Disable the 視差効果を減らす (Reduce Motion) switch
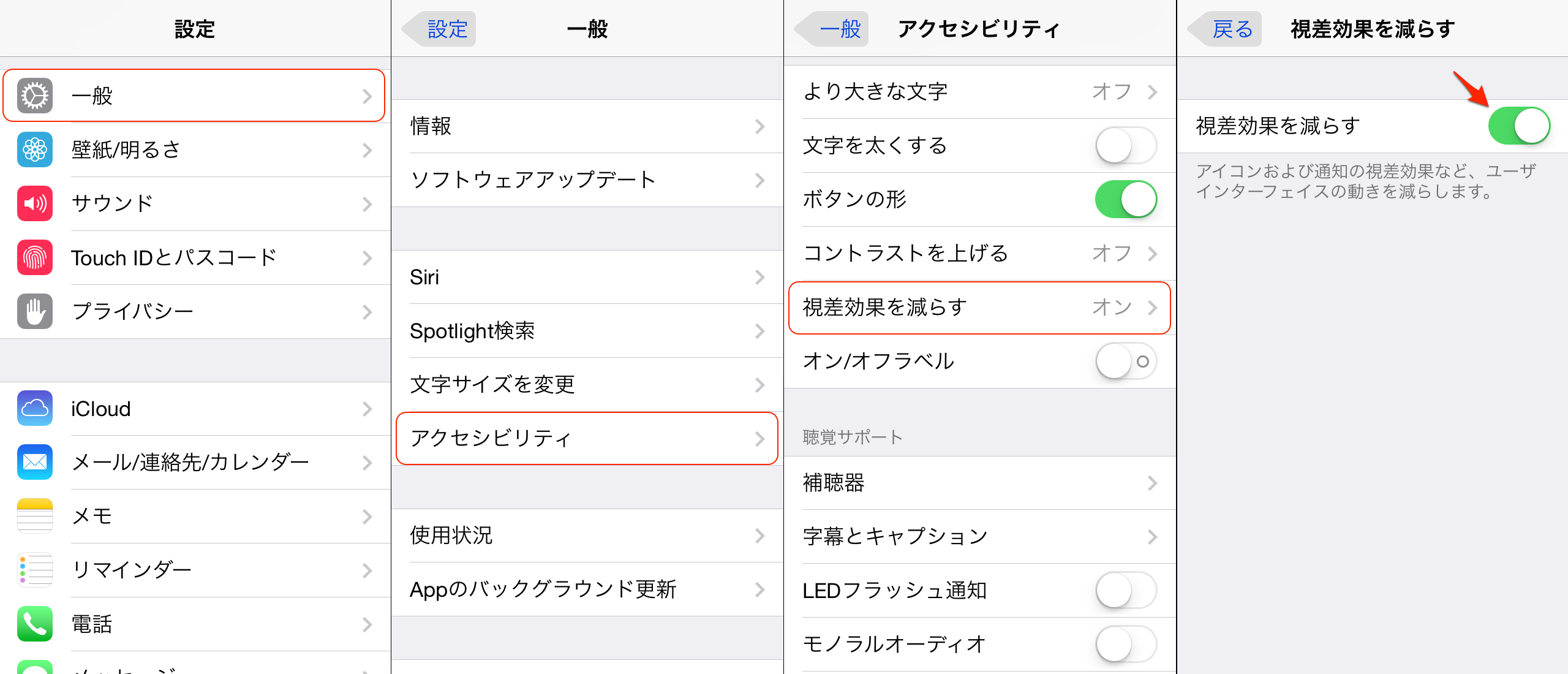The width and height of the screenshot is (1568, 674). (x=1518, y=126)
